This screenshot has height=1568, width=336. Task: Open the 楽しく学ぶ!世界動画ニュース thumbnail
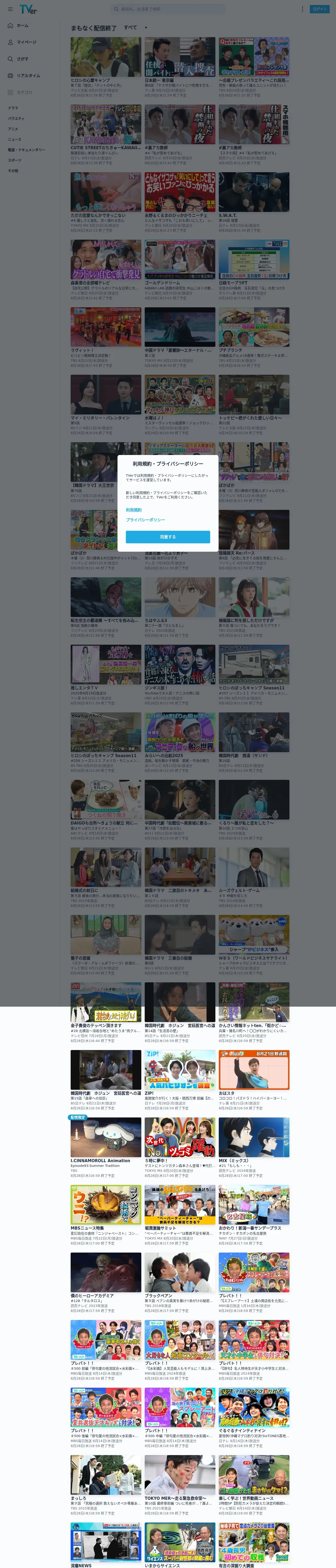coord(254,1475)
